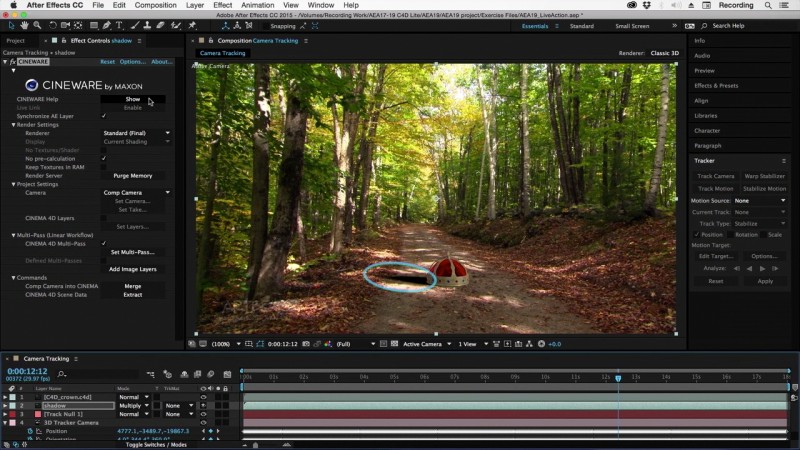Select the Type tool
This screenshot has height=450, width=800.
click(x=119, y=26)
